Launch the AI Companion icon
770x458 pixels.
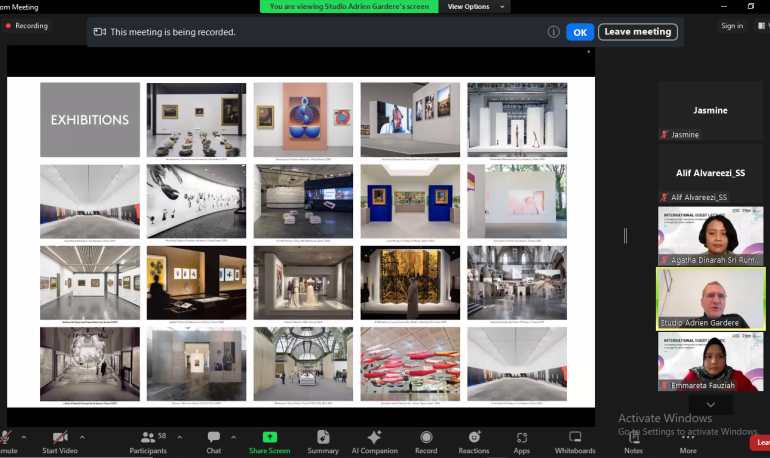374,437
